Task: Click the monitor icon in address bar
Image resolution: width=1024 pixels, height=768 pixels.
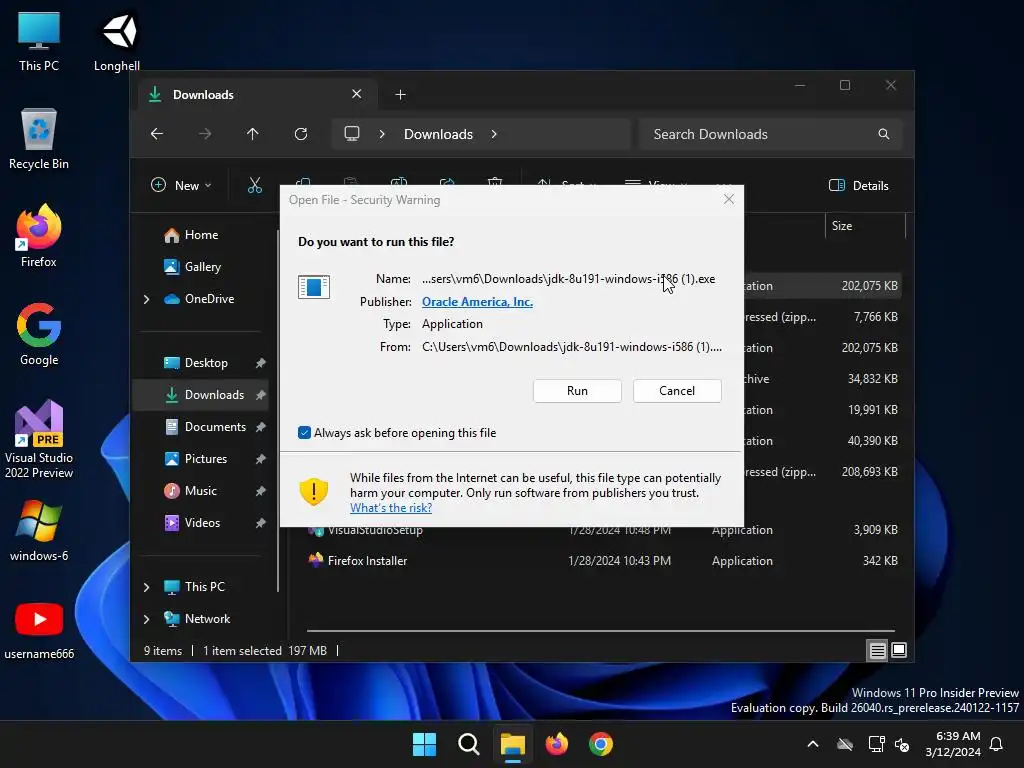Action: (352, 134)
